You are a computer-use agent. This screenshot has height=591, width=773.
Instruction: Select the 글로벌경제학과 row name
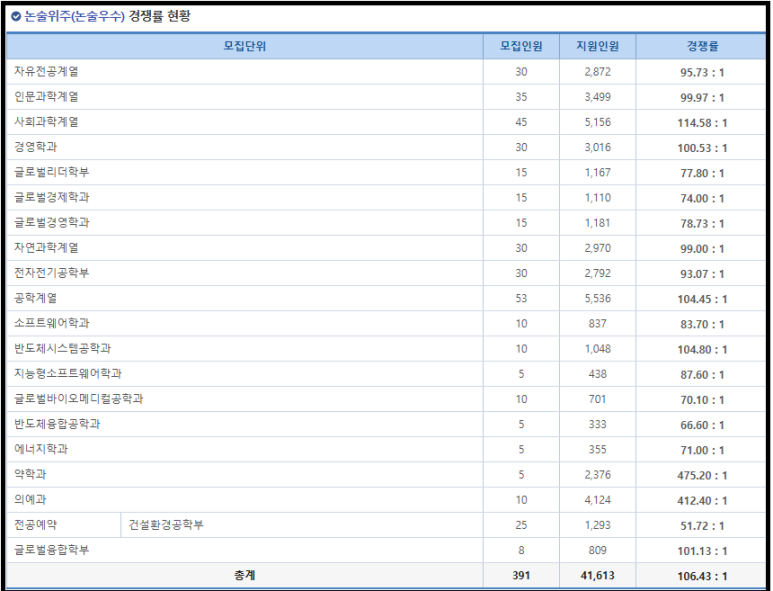(x=51, y=197)
